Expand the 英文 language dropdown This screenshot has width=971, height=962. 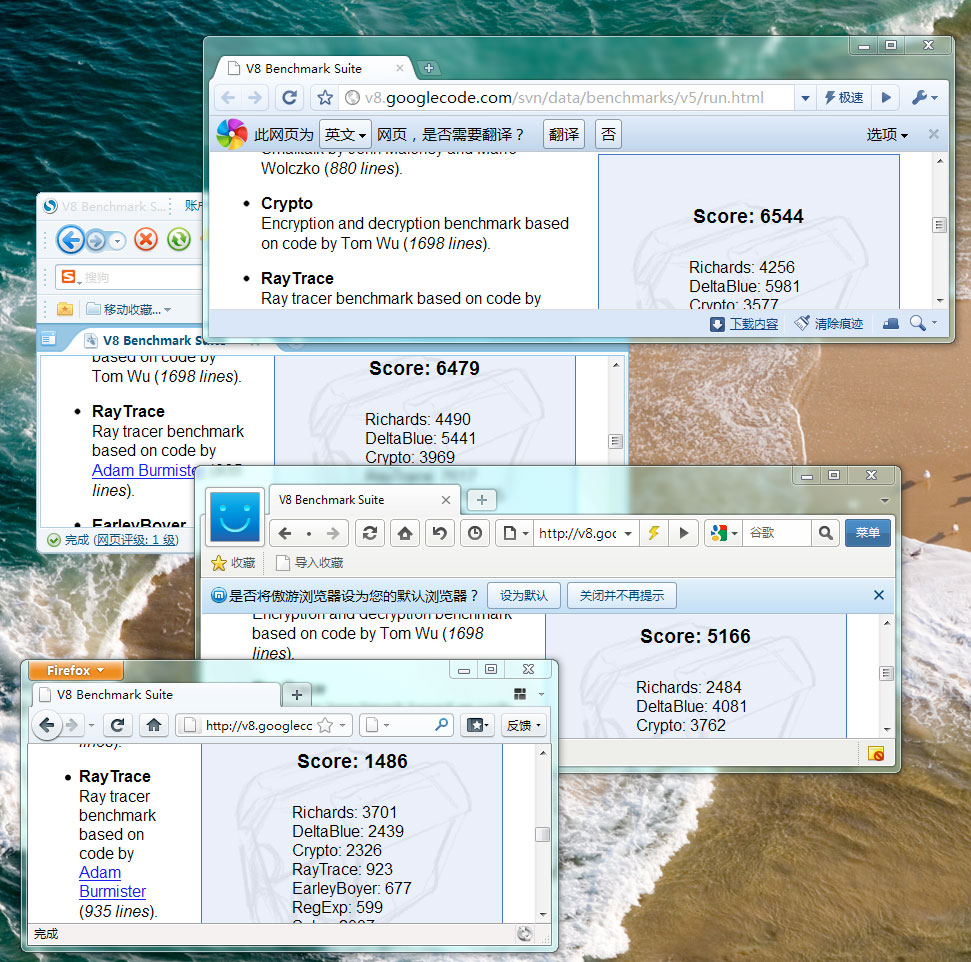coord(345,134)
